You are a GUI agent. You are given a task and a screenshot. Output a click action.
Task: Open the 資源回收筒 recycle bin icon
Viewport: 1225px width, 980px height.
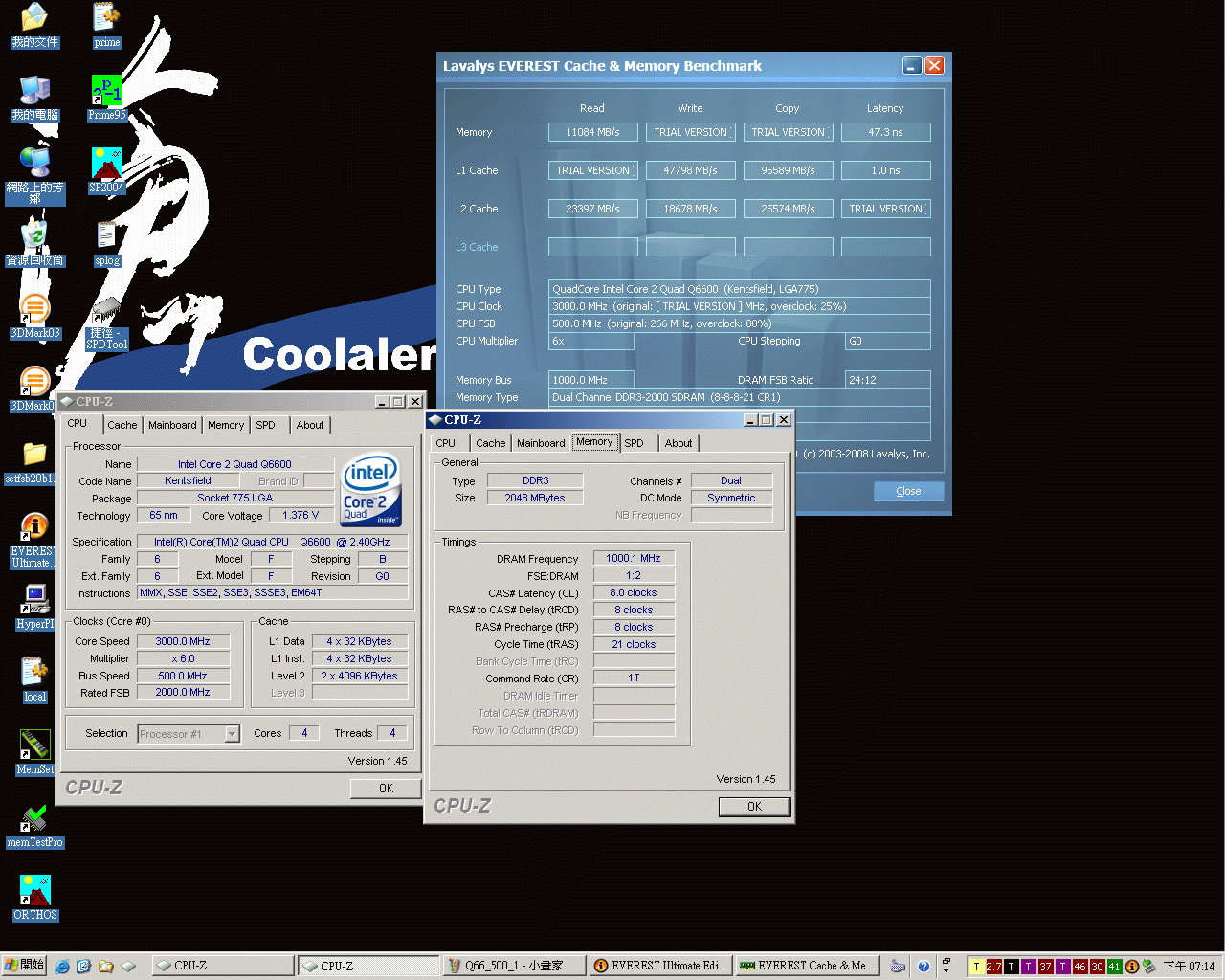tap(34, 243)
